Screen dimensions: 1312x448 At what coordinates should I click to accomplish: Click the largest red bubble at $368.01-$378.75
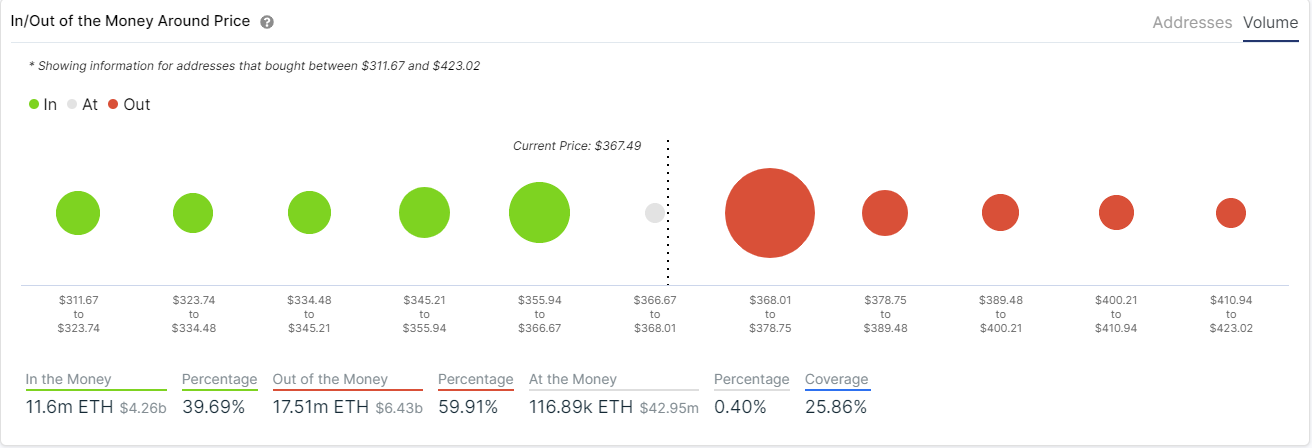pyautogui.click(x=770, y=213)
